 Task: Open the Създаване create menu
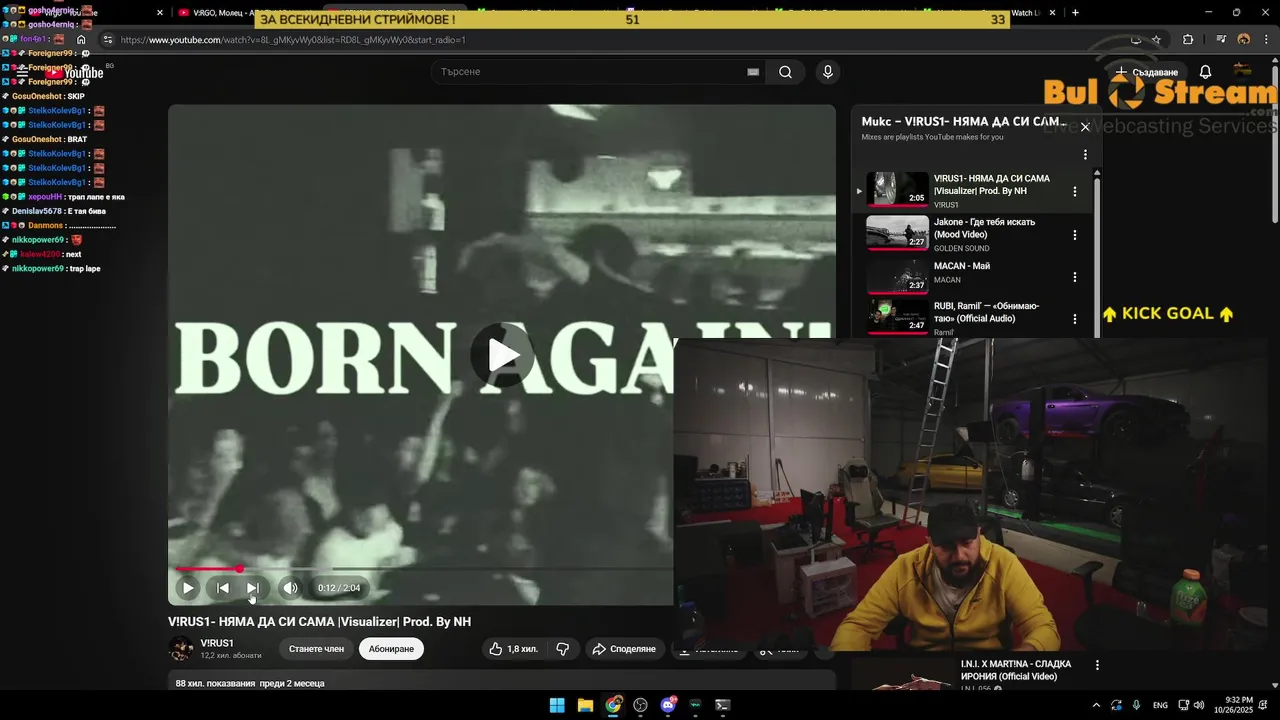(x=1146, y=72)
